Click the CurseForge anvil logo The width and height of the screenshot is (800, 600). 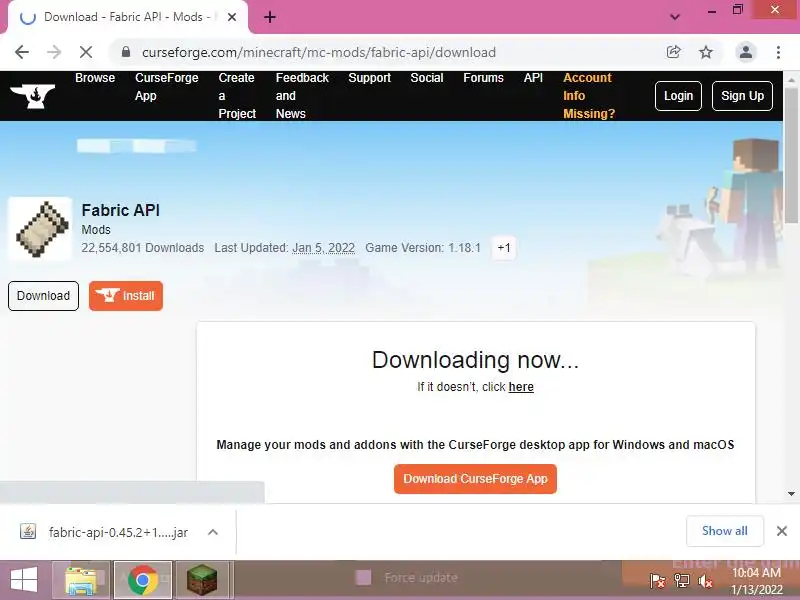click(x=33, y=95)
